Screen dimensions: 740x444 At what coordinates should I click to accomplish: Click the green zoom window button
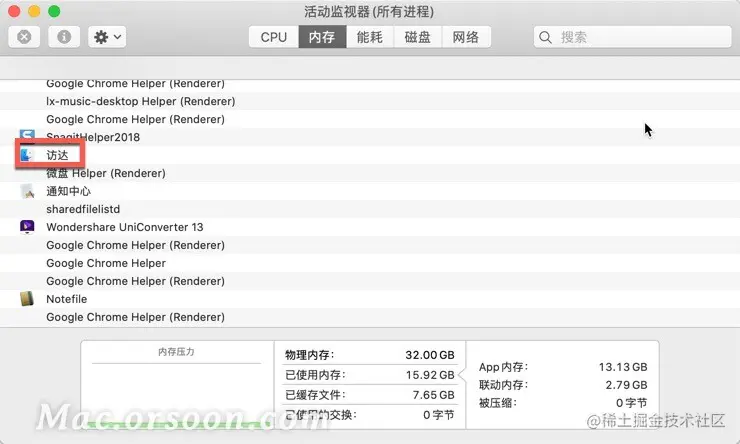click(54, 11)
